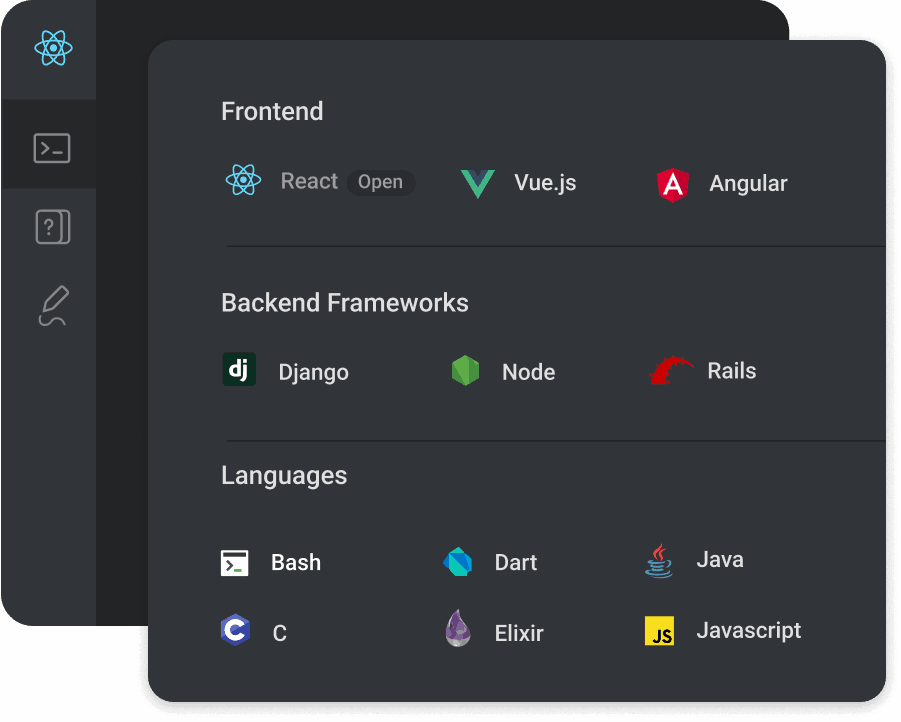Open the terminal icon in the sidebar
The width and height of the screenshot is (901, 722).
point(52,148)
